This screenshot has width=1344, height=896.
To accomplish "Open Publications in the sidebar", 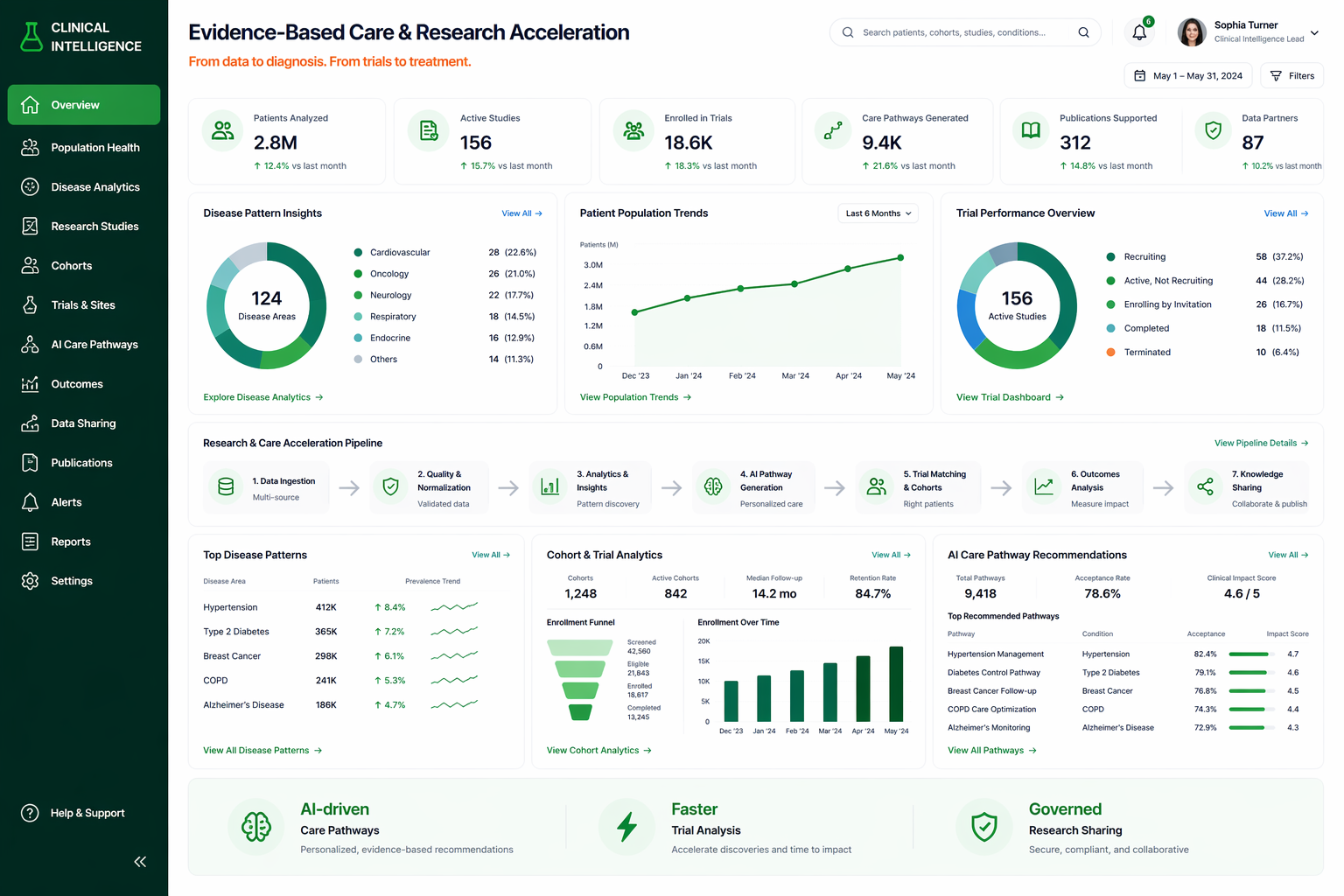I will (84, 463).
